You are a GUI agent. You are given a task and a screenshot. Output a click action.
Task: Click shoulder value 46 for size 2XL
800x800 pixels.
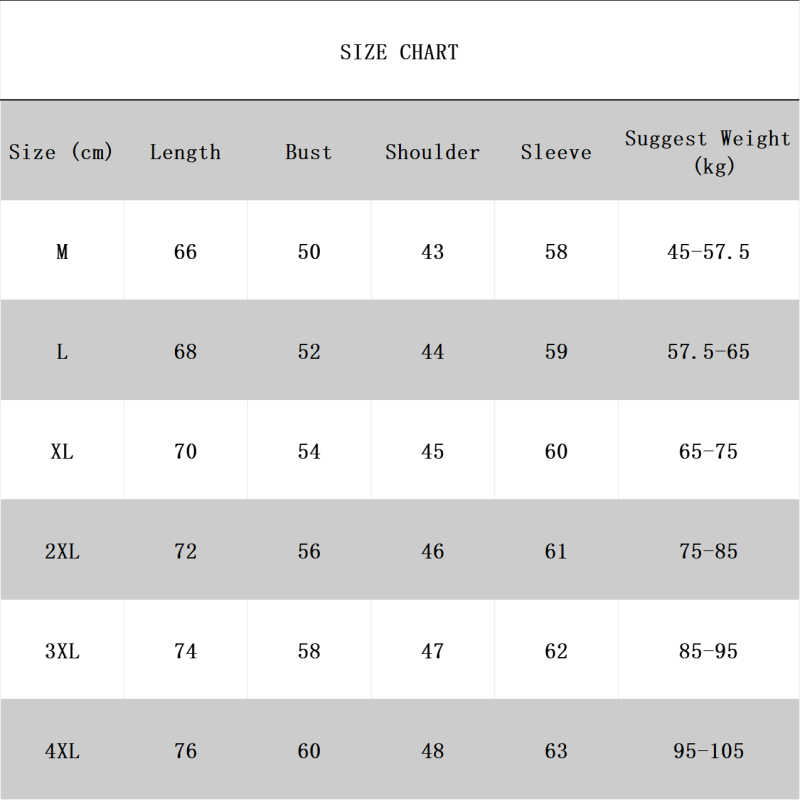point(432,552)
